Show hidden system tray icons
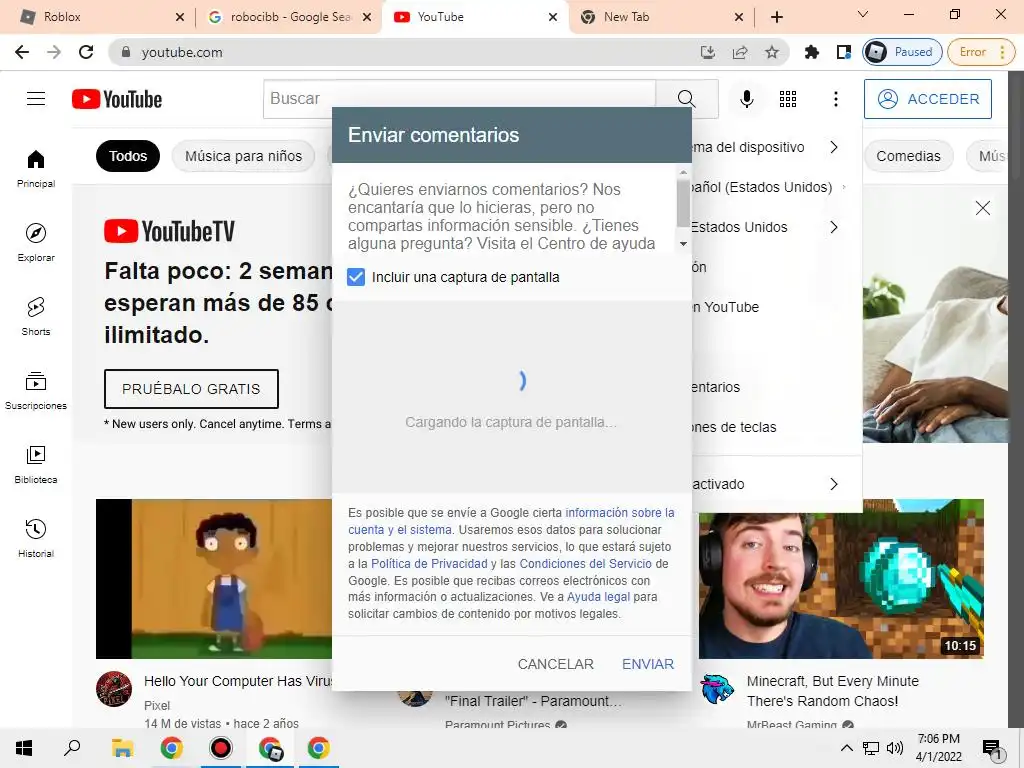The height and width of the screenshot is (768, 1024). [x=846, y=748]
